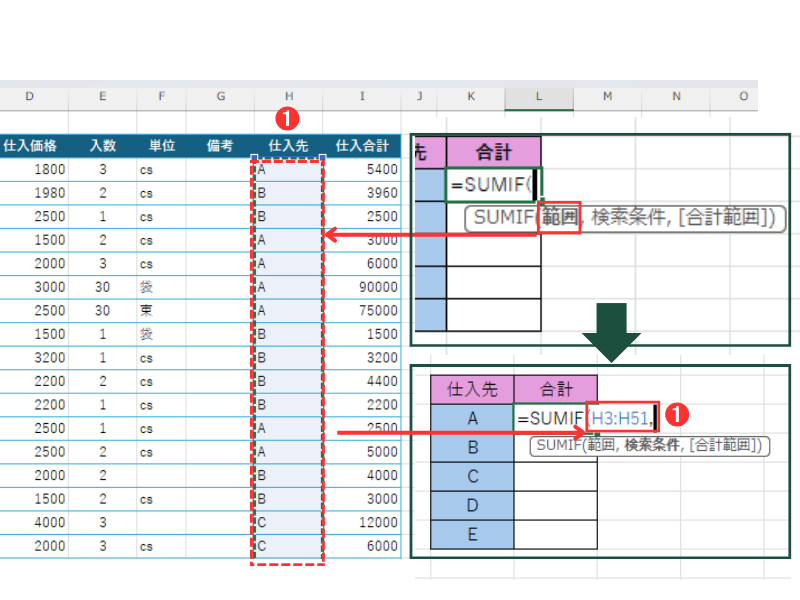Select column L header
This screenshot has width=800, height=600.
coord(538,96)
